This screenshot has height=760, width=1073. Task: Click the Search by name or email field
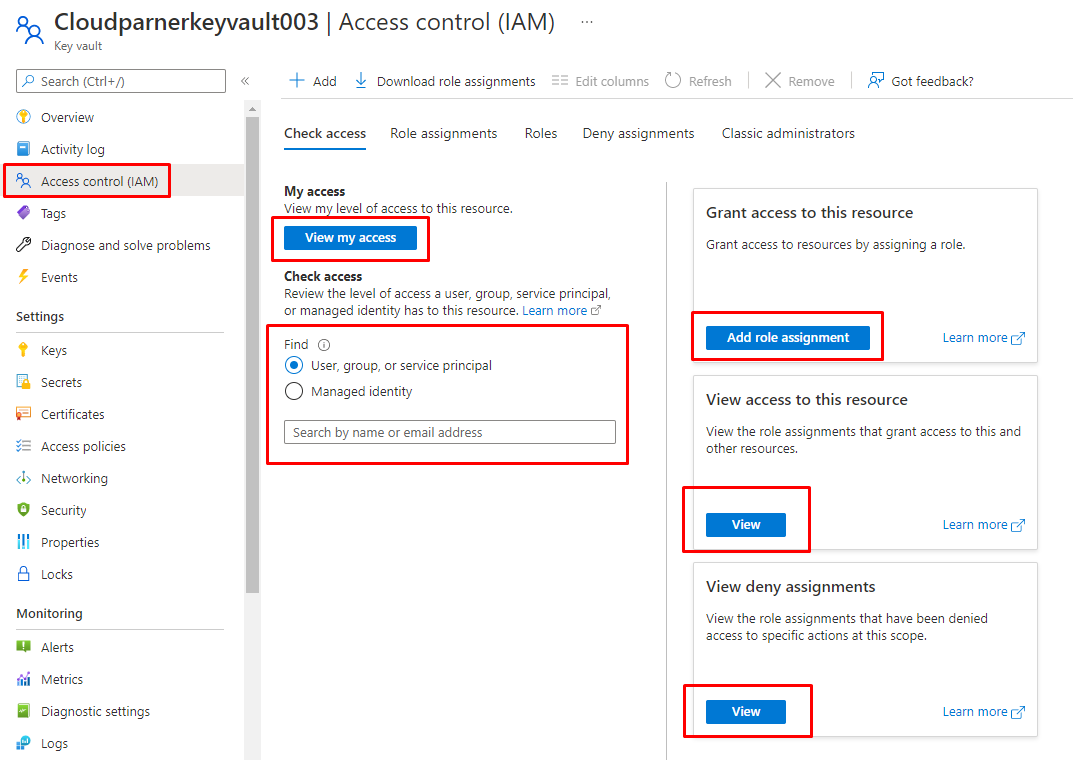pyautogui.click(x=450, y=432)
